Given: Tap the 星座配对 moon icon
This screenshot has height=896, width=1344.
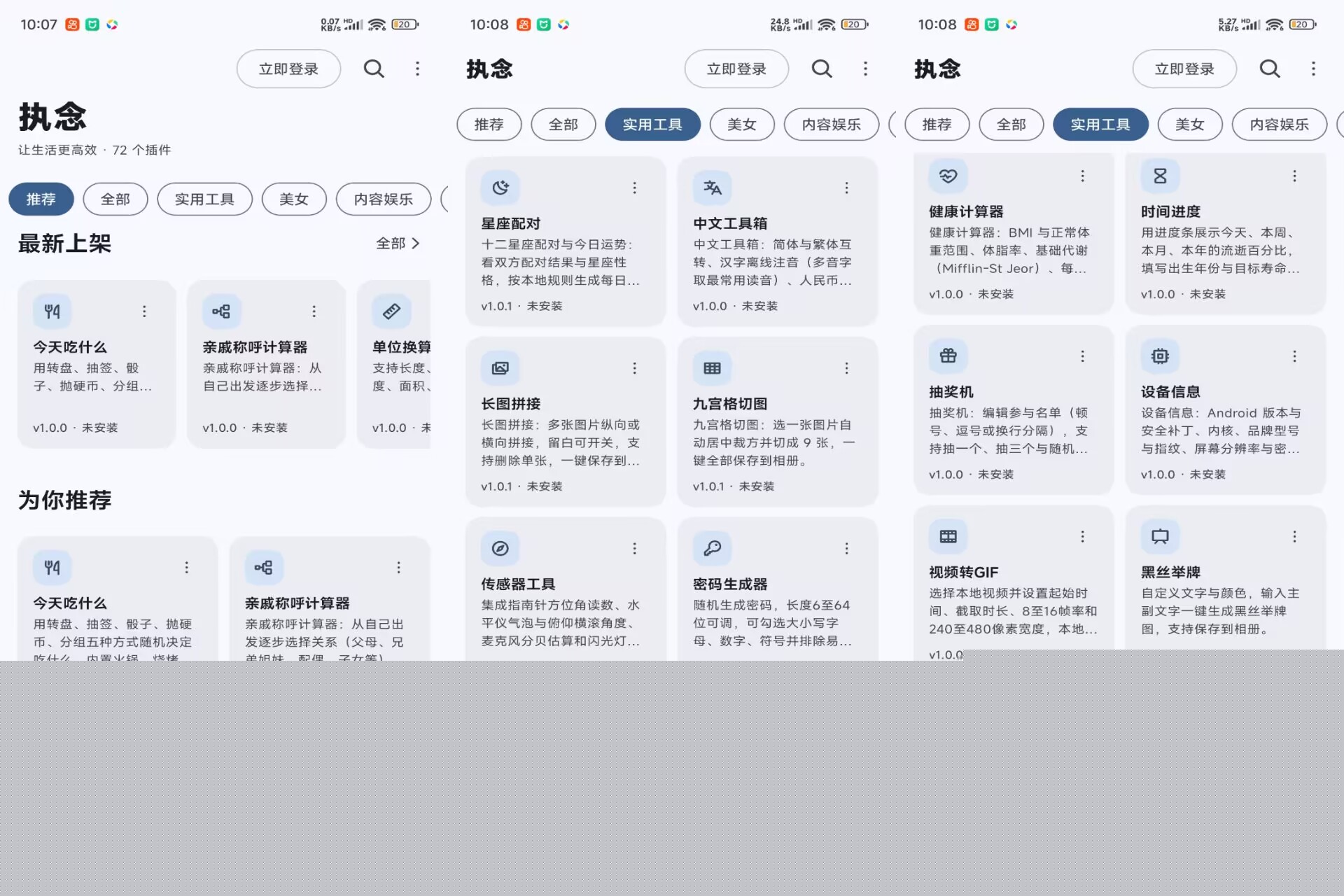Looking at the screenshot, I should 500,188.
